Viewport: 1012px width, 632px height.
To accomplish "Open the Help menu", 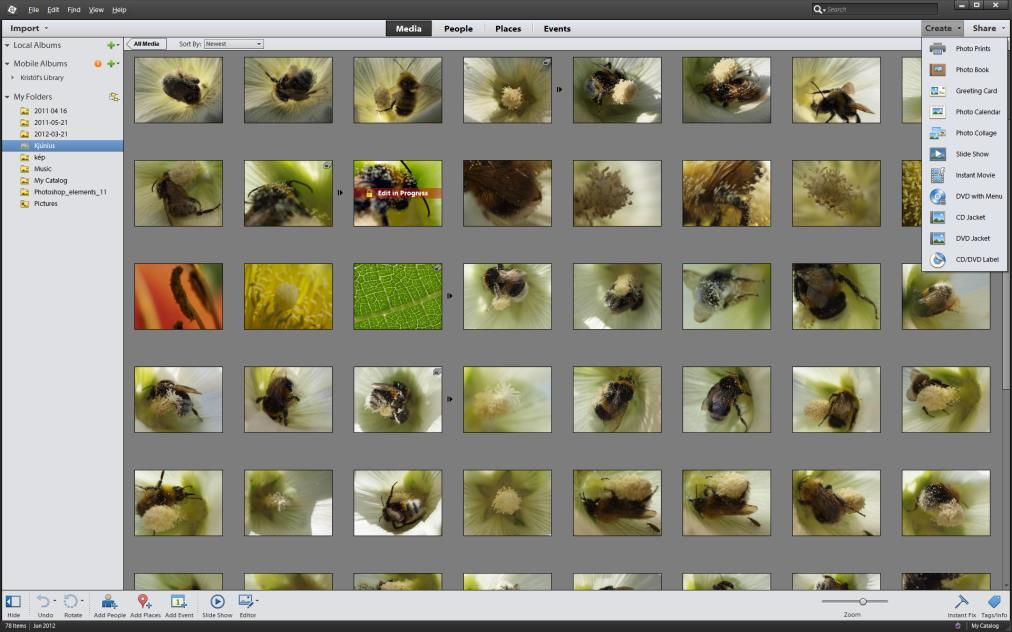I will [119, 10].
